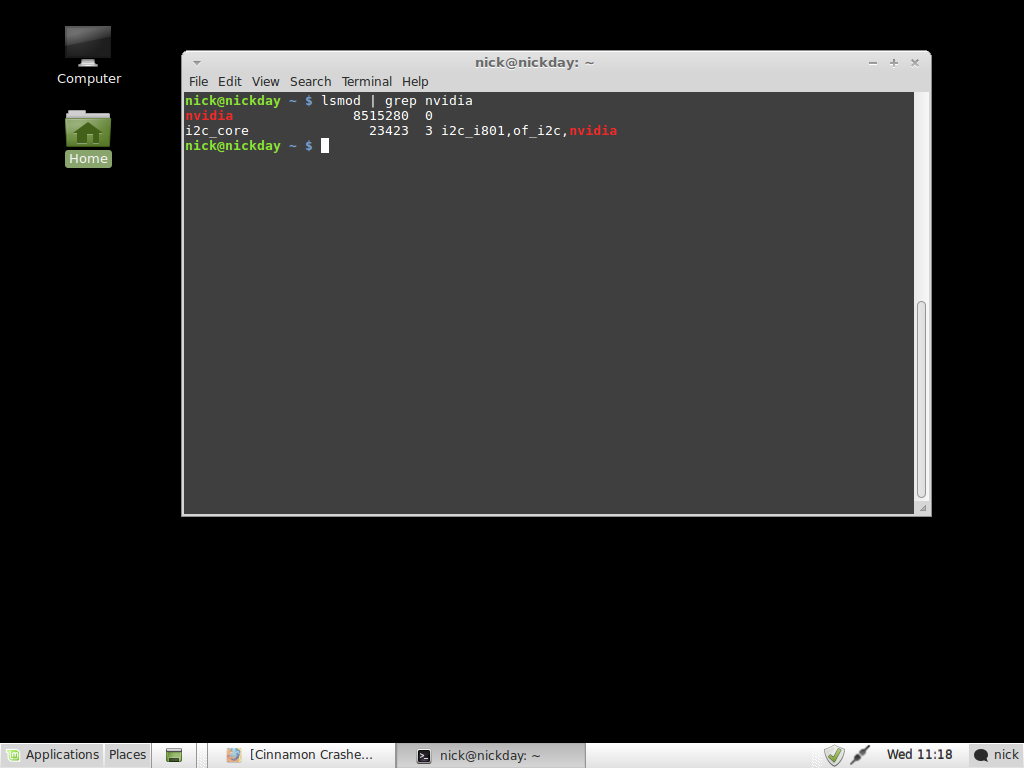Screen dimensions: 1024x768
Task: Open the Places menu in the panel
Action: [127, 755]
